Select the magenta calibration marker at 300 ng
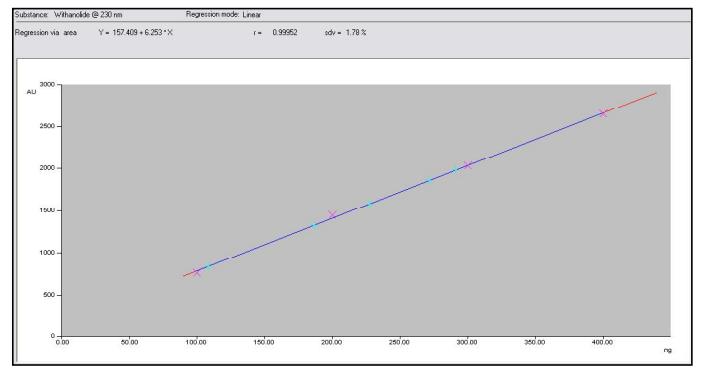Screen dimensions: 705x372 click(467, 165)
